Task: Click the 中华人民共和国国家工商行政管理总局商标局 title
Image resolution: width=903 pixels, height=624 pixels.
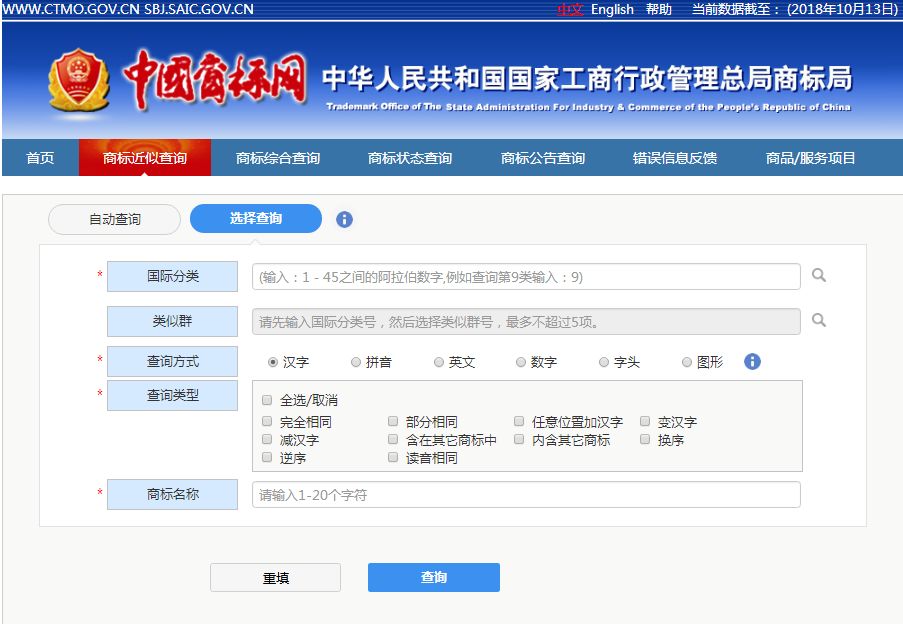Action: pos(587,79)
